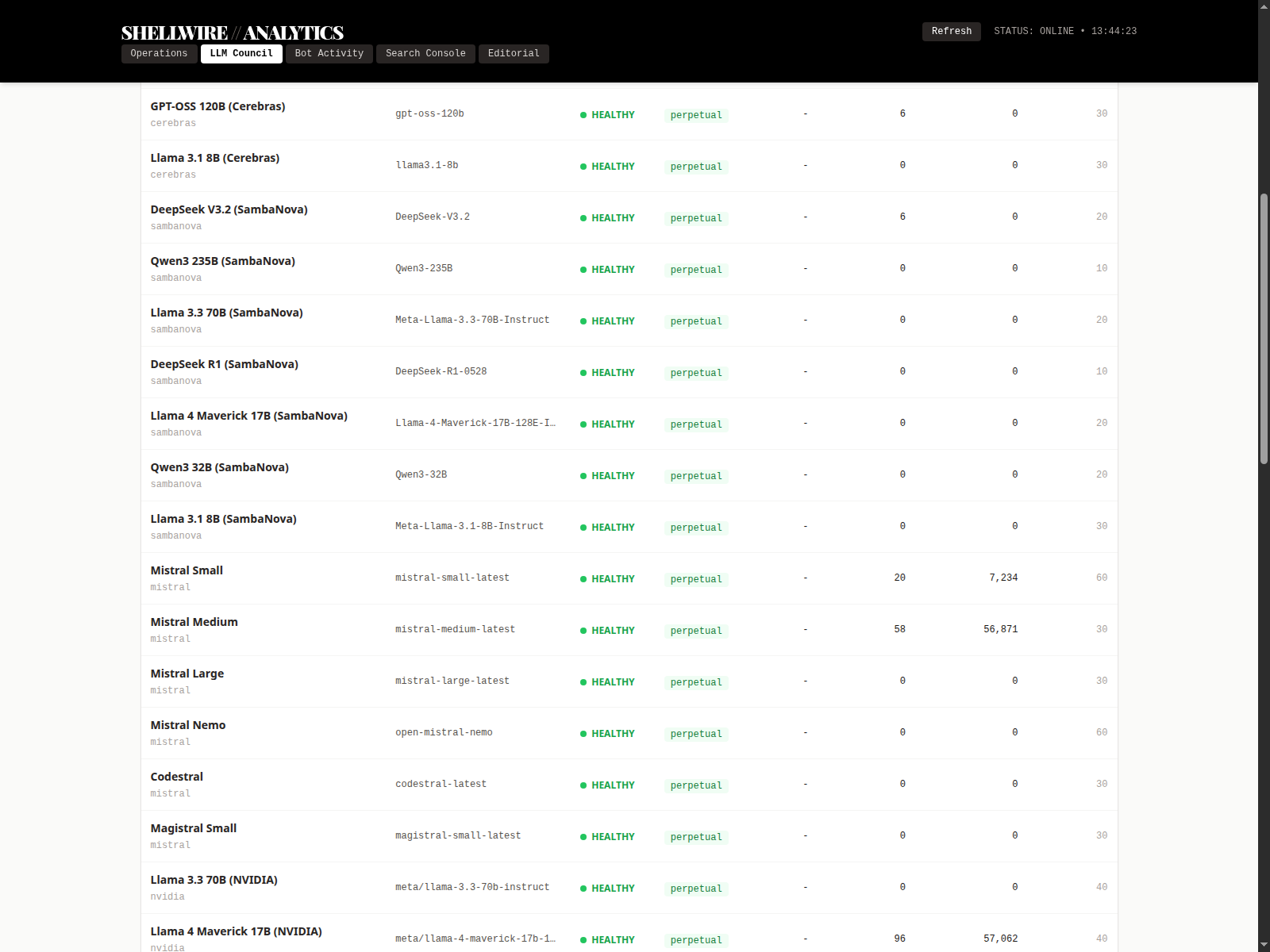Screen dimensions: 1270x952
Task: Click the perpetual badge for Qwen3 235B
Action: click(x=696, y=270)
